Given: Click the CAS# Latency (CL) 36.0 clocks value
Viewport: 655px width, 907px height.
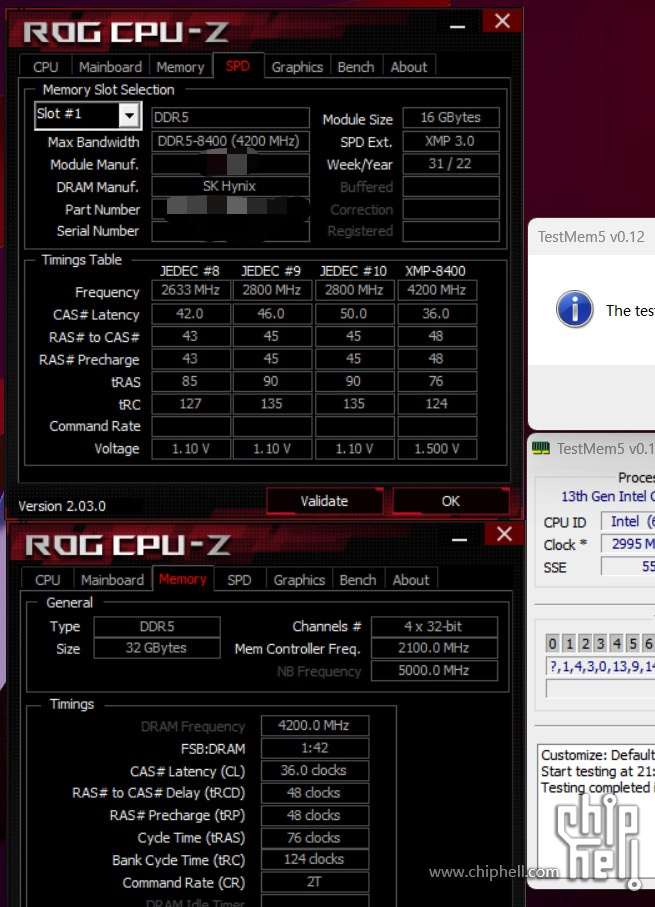Looking at the screenshot, I should (315, 770).
